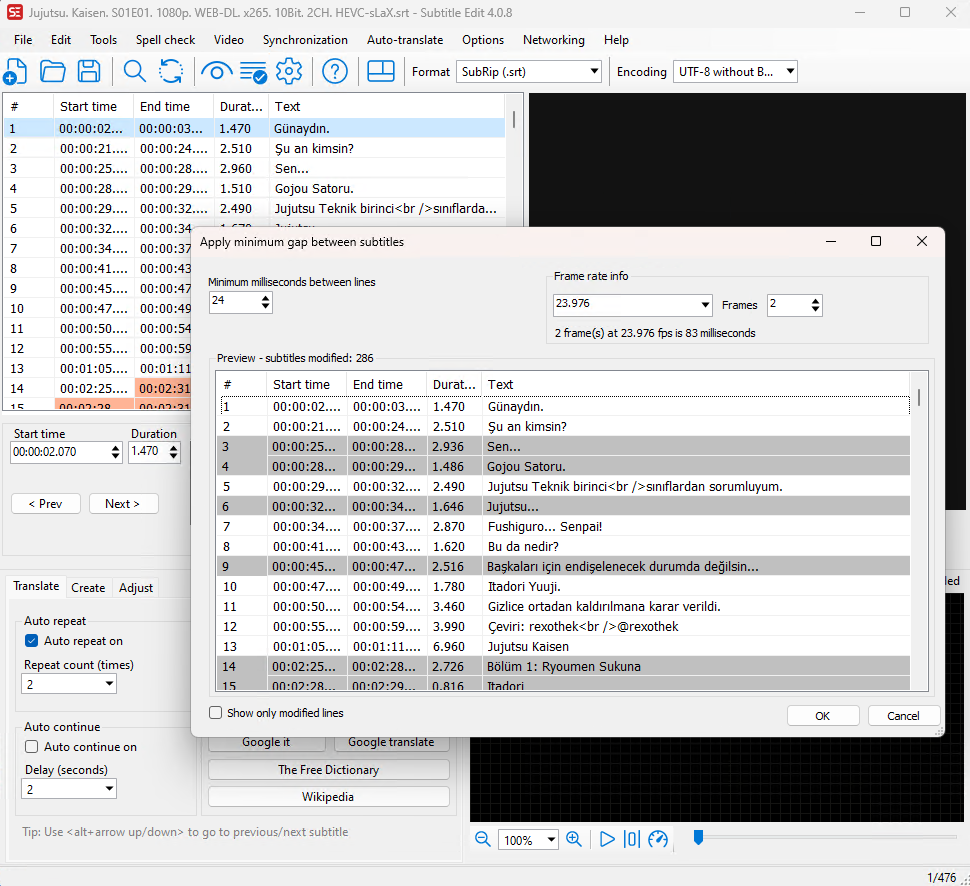Click the Text column header in preview
The width and height of the screenshot is (970, 886).
click(696, 384)
